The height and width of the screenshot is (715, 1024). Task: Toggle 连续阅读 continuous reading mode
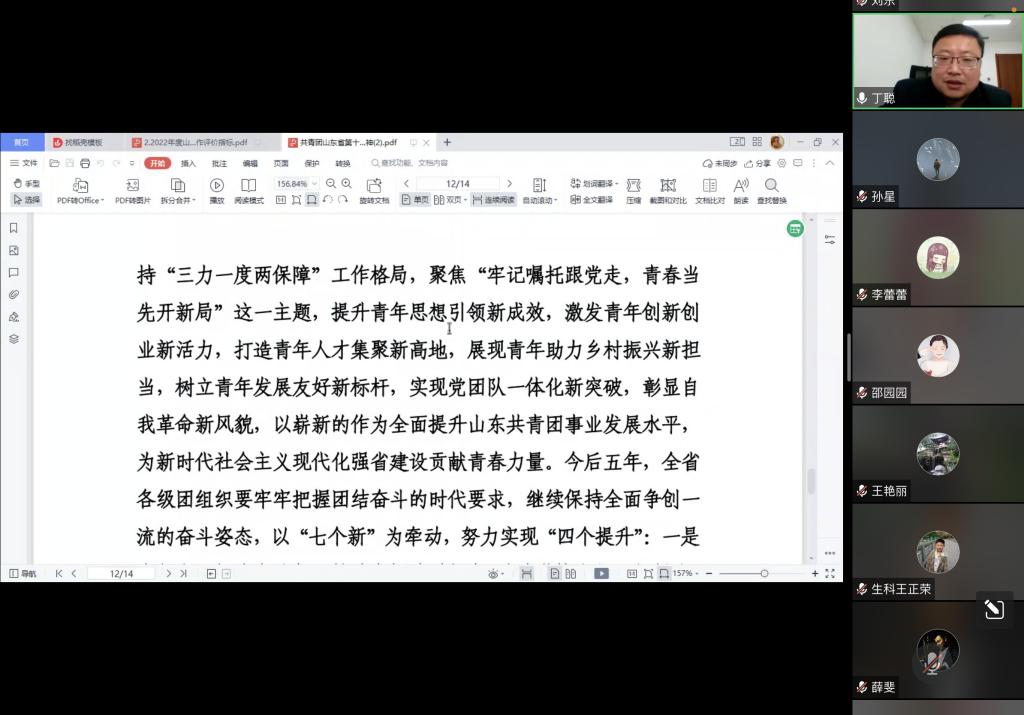(494, 200)
